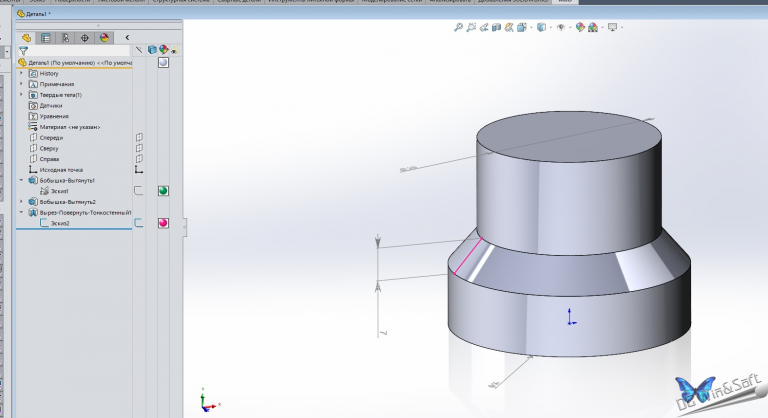Expand the Примечания folder

21,84
